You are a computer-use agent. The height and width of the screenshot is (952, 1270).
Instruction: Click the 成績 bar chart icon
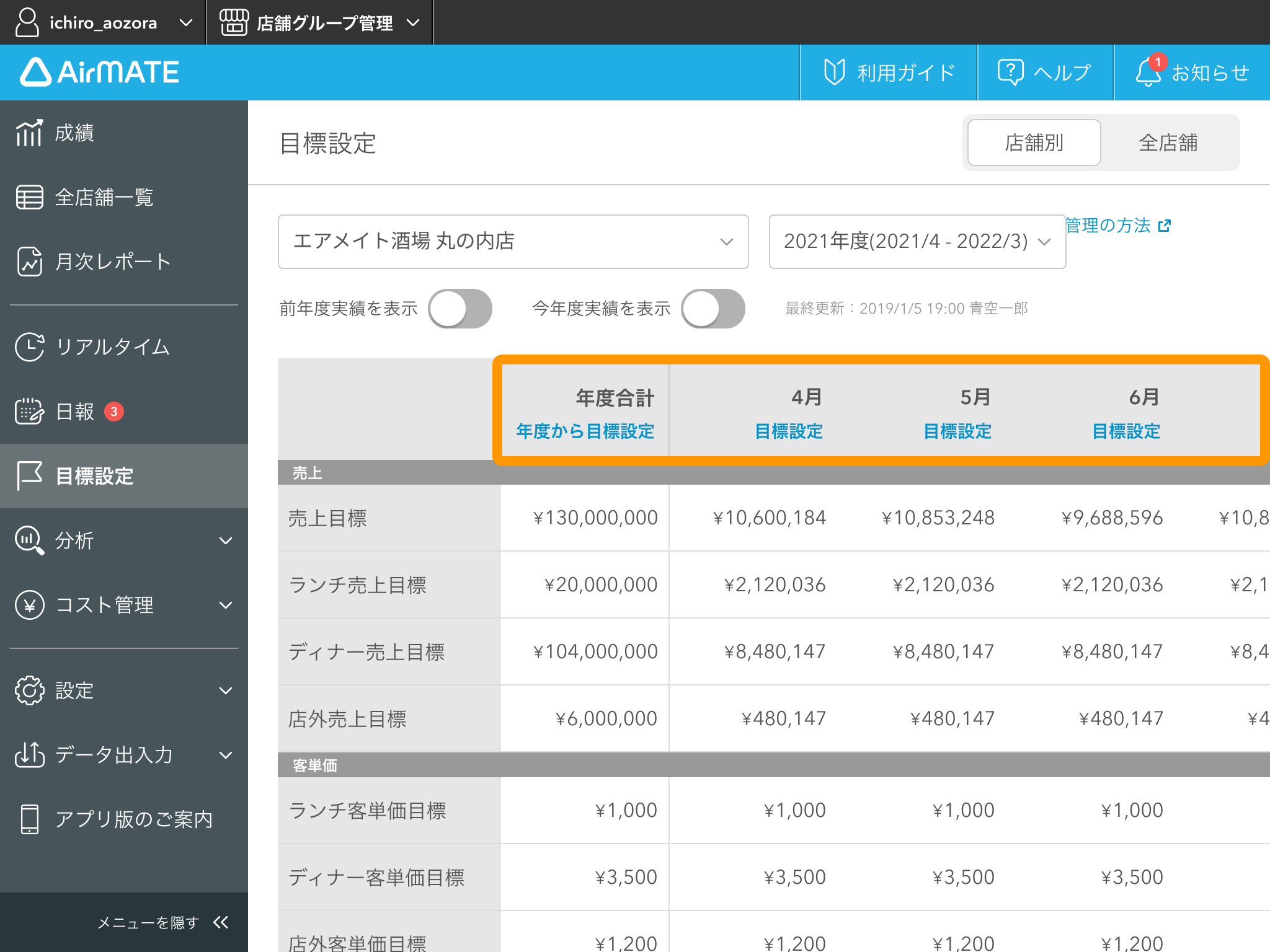(x=29, y=133)
